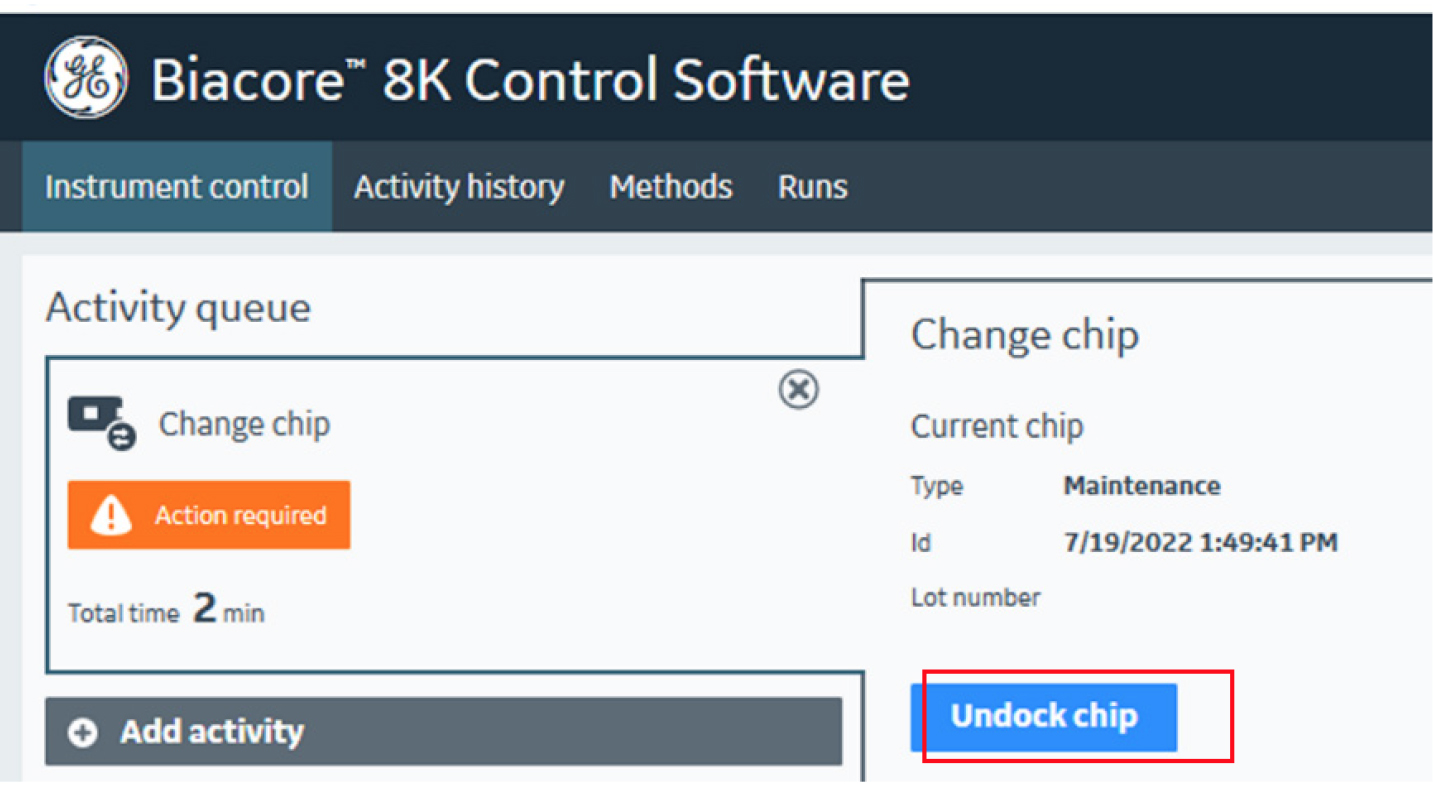This screenshot has height=785, width=1435.
Task: Click the plus icon beside Add activity
Action: (82, 732)
